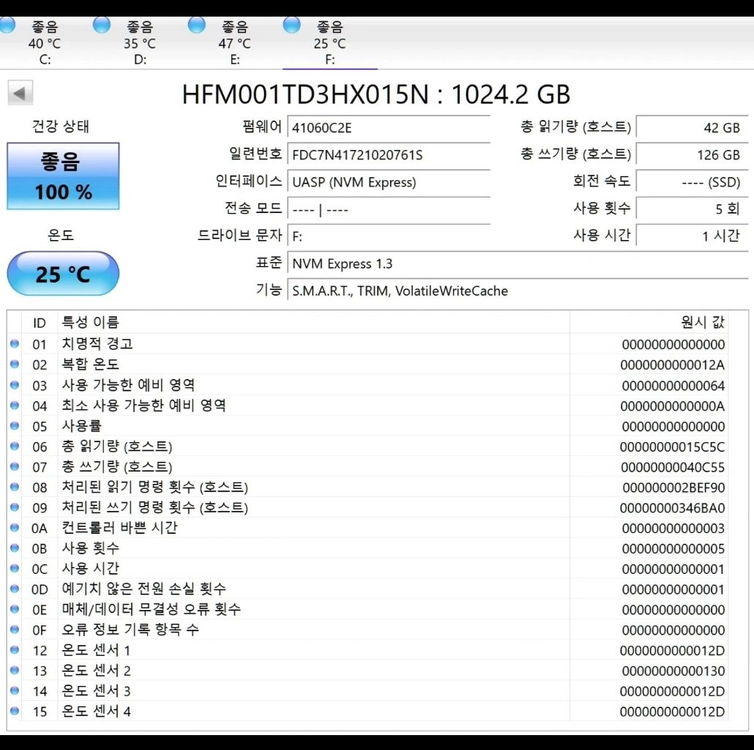
Task: Select the attribute name 온도 센서 4
Action: [x=96, y=711]
